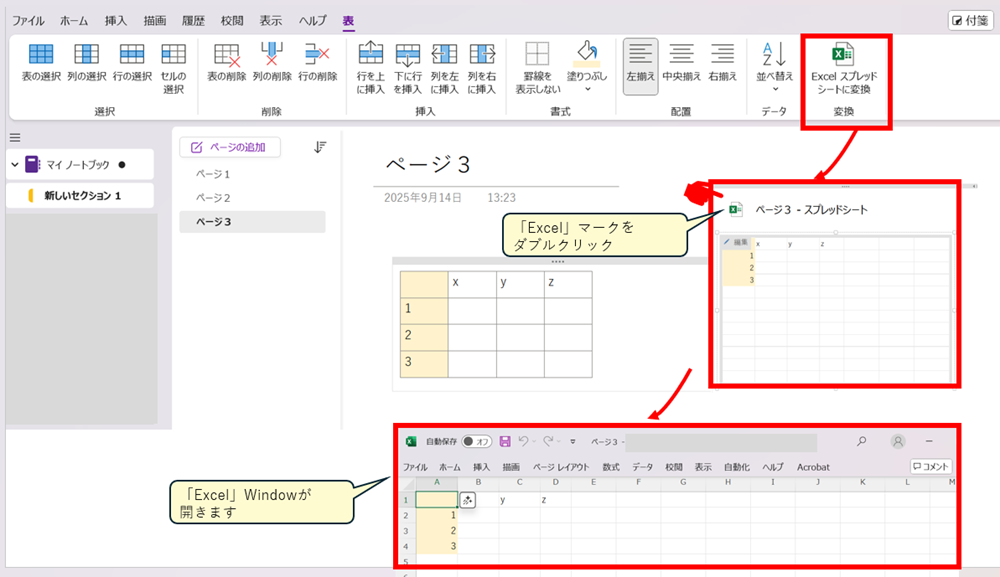Click the date 2025年9月14日
The width and height of the screenshot is (1000, 577).
click(x=423, y=198)
